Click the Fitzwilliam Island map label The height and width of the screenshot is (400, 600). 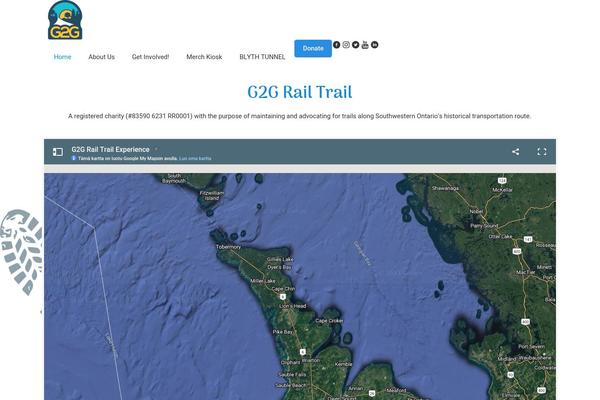212,196
